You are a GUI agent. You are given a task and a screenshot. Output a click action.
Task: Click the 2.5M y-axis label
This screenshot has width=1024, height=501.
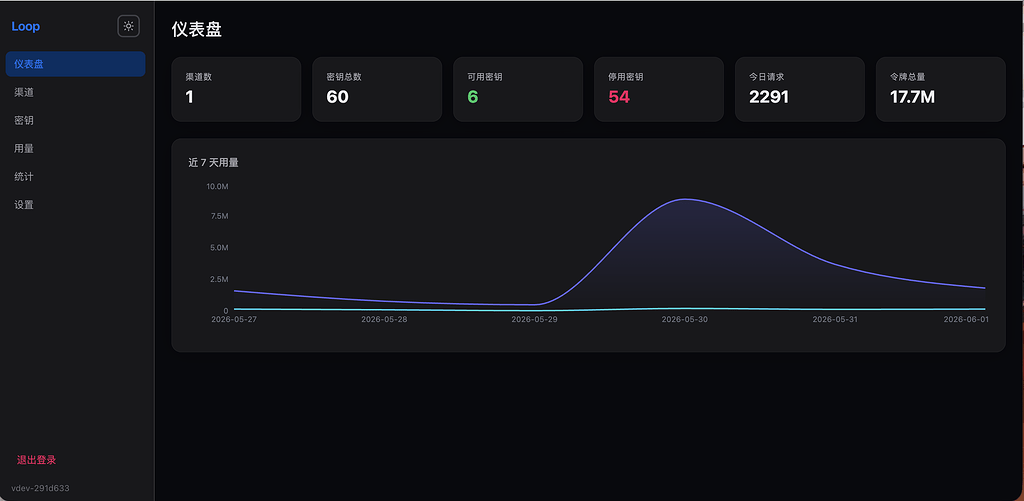219,279
